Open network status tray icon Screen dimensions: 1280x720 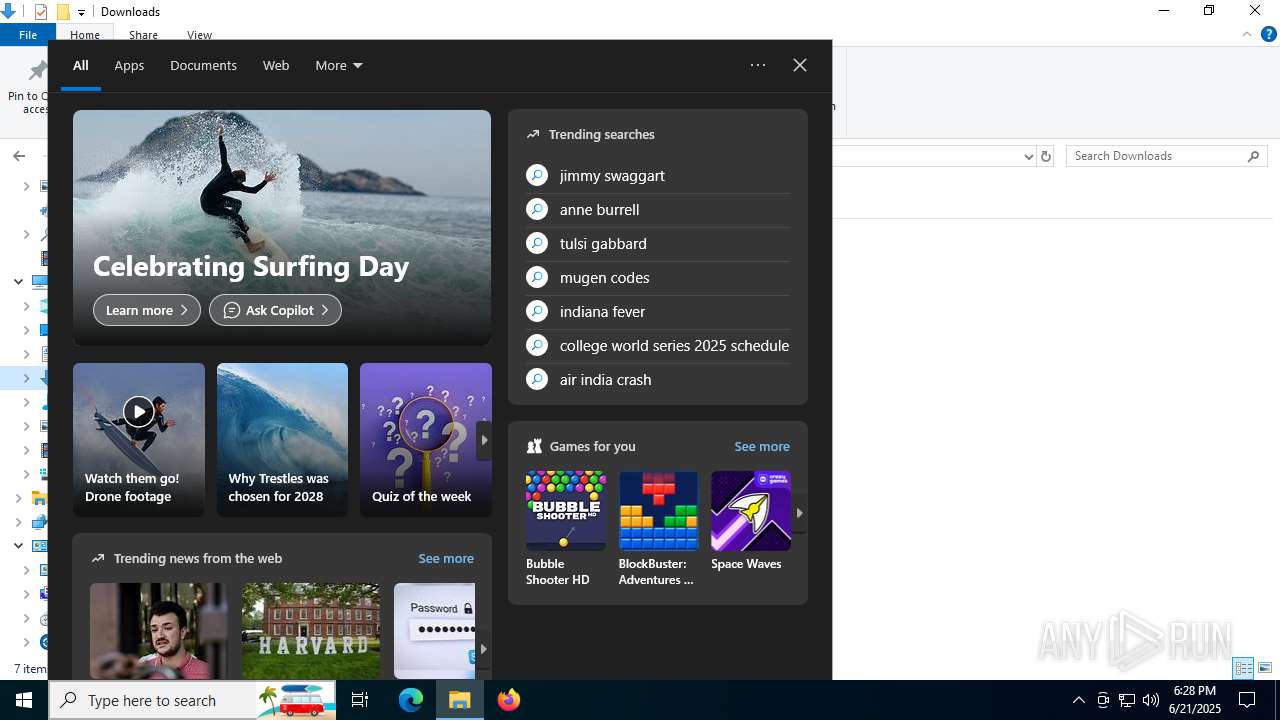coord(1127,700)
